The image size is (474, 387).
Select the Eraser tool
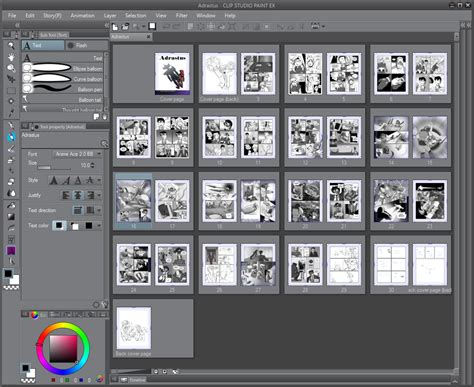[11, 182]
